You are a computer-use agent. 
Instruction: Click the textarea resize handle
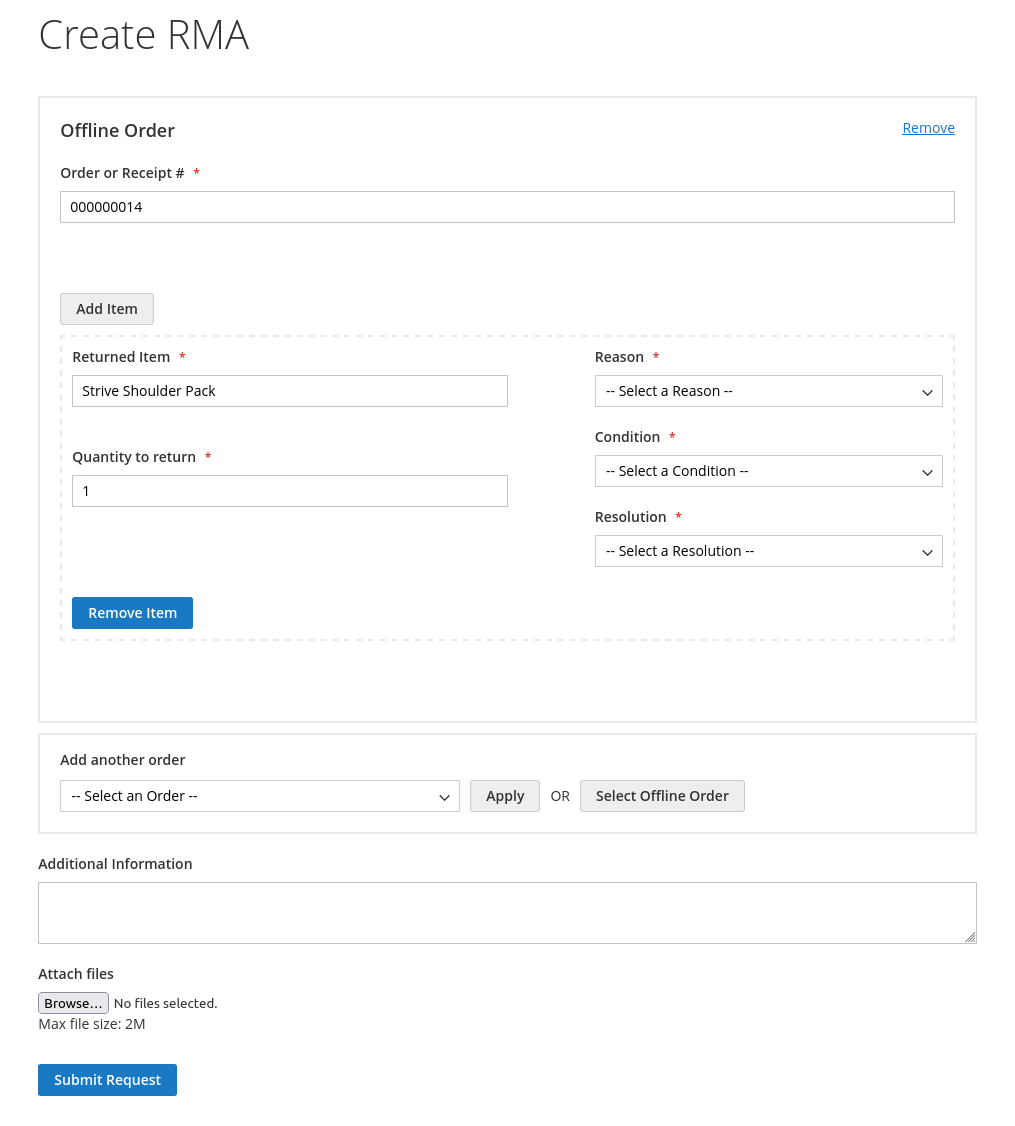[x=971, y=937]
